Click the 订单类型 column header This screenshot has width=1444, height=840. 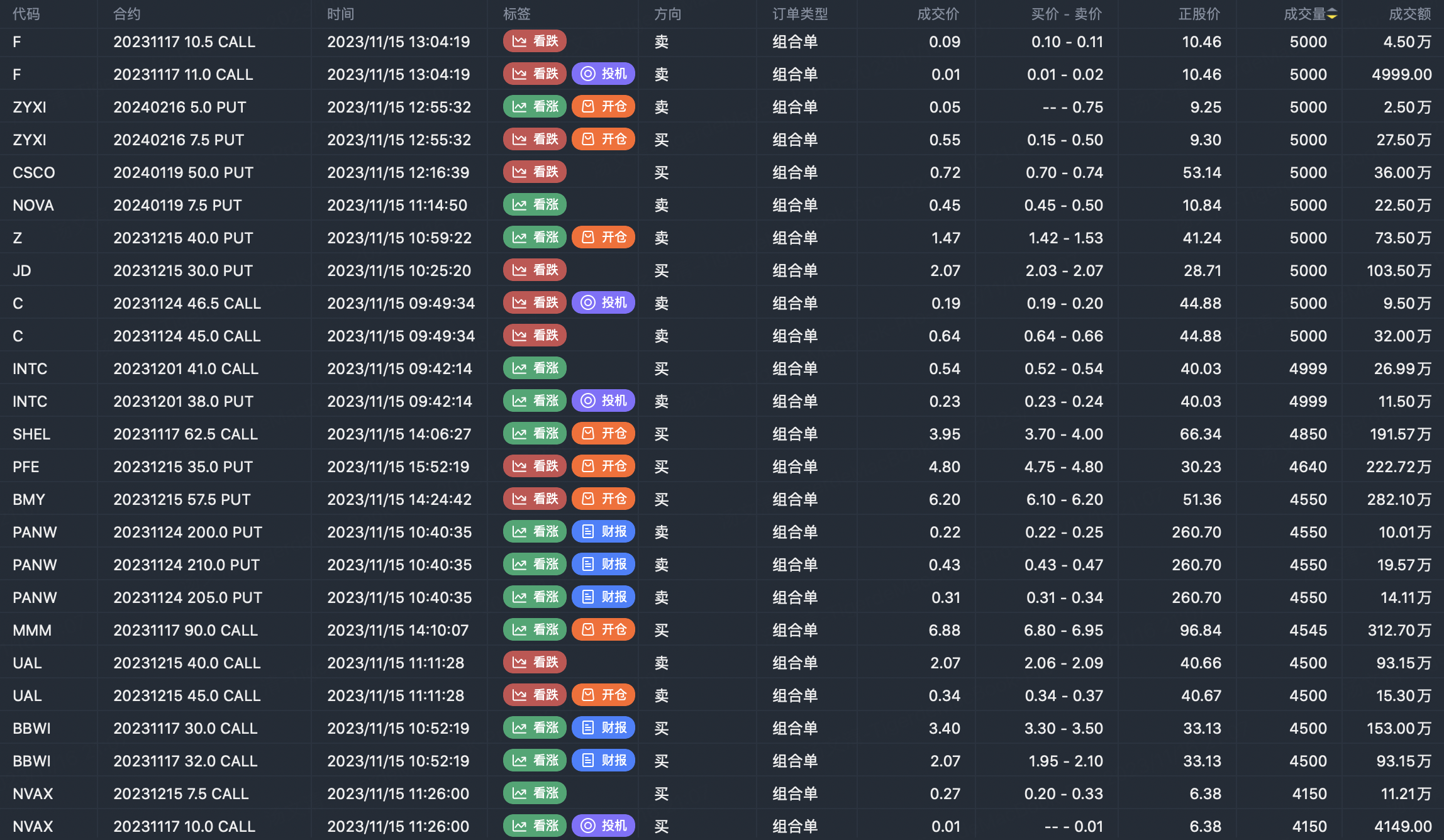(800, 14)
